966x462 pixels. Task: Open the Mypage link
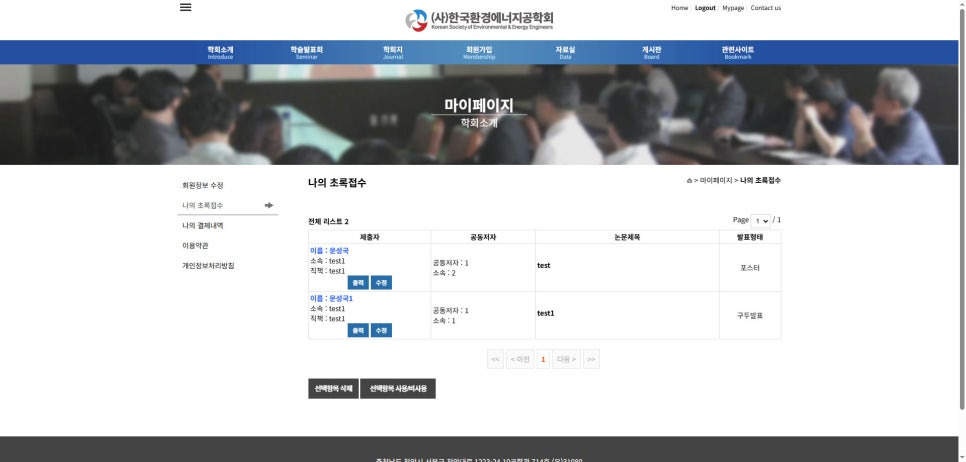click(733, 8)
